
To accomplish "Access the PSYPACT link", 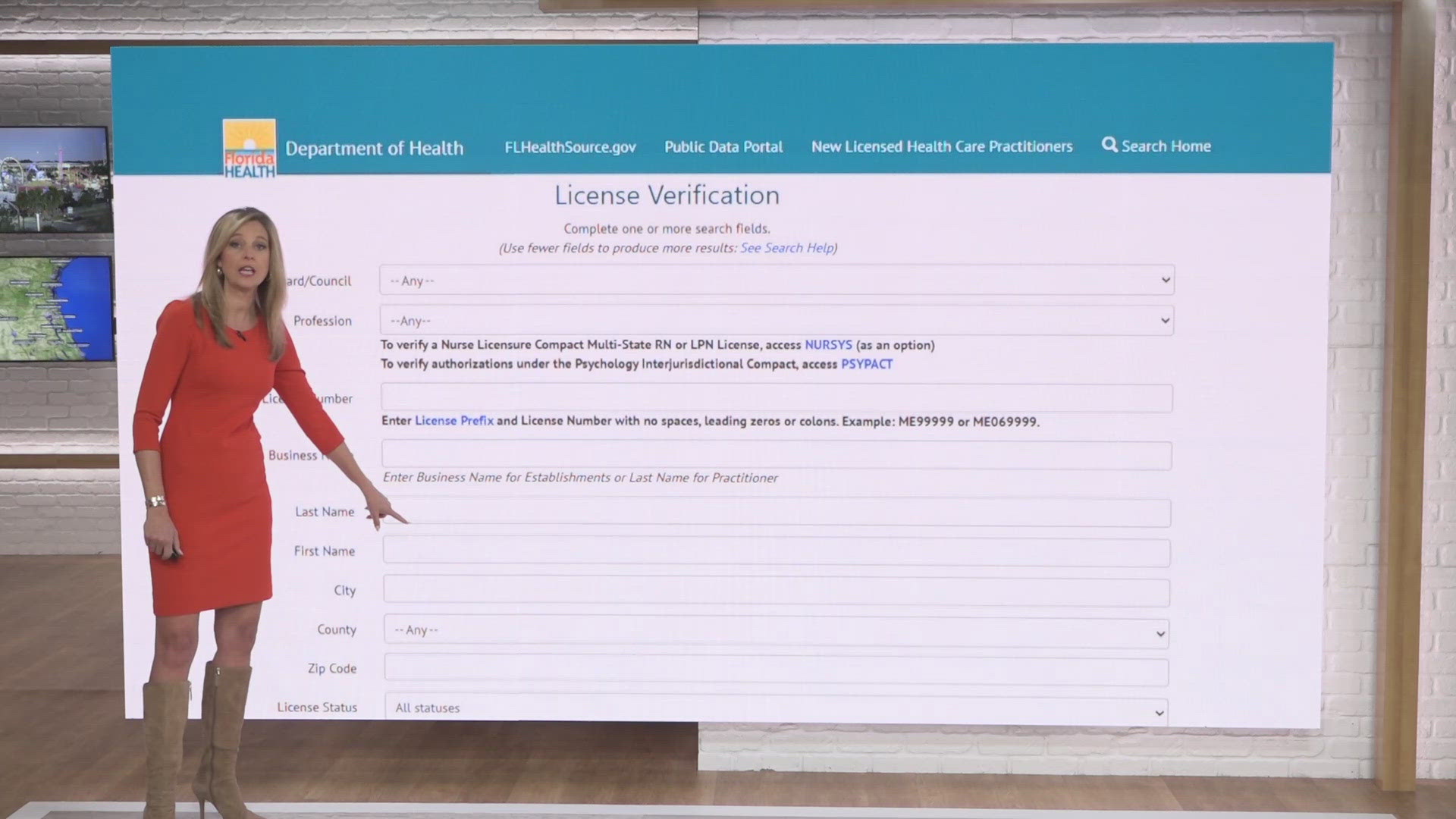I will pyautogui.click(x=865, y=364).
